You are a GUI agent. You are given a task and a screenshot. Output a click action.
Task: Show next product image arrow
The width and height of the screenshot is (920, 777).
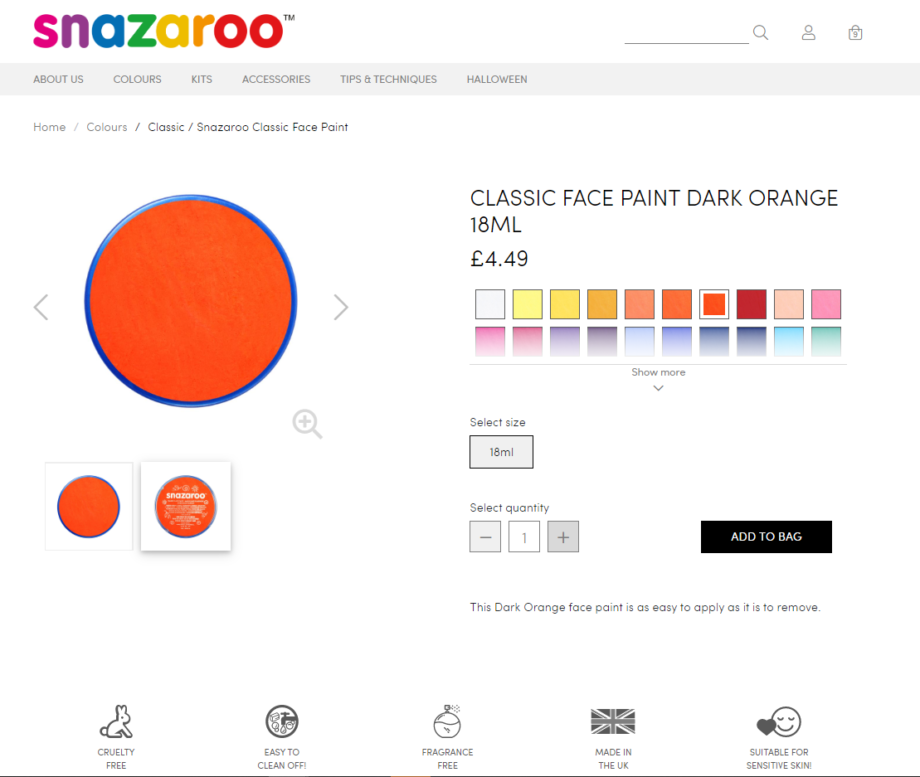[x=341, y=307]
